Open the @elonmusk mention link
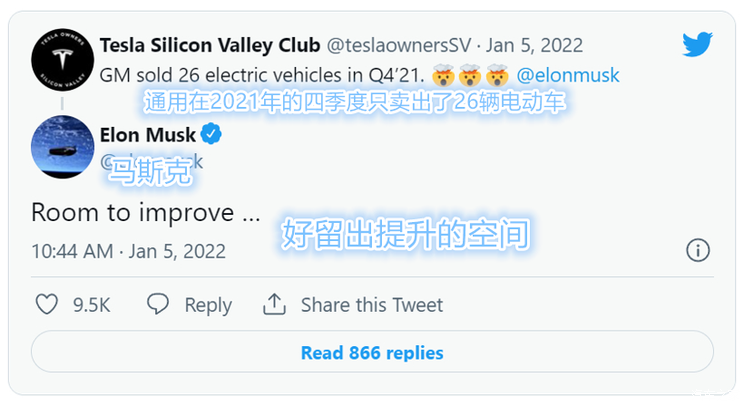The width and height of the screenshot is (744, 406). pyautogui.click(x=567, y=75)
